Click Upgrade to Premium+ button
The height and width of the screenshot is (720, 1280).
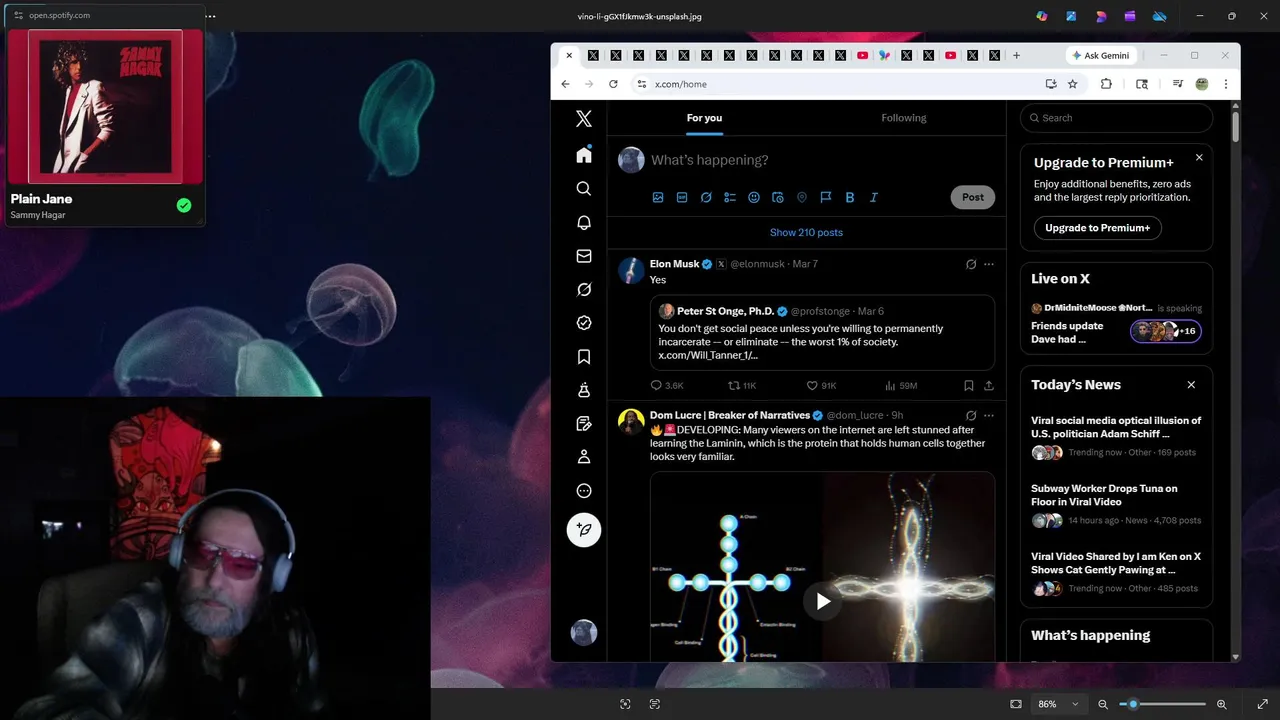click(1097, 228)
